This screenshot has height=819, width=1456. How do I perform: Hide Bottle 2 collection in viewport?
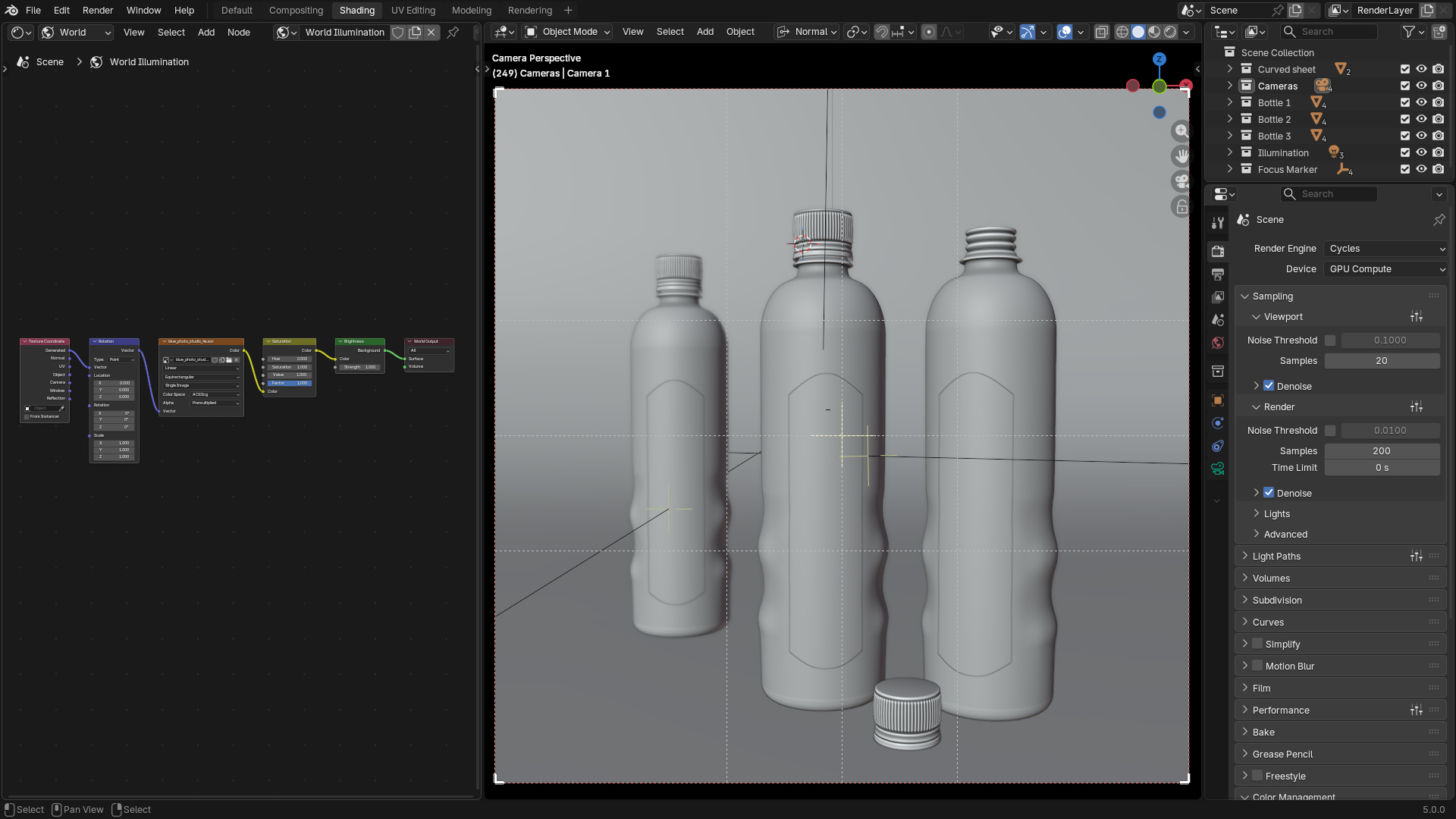point(1421,119)
